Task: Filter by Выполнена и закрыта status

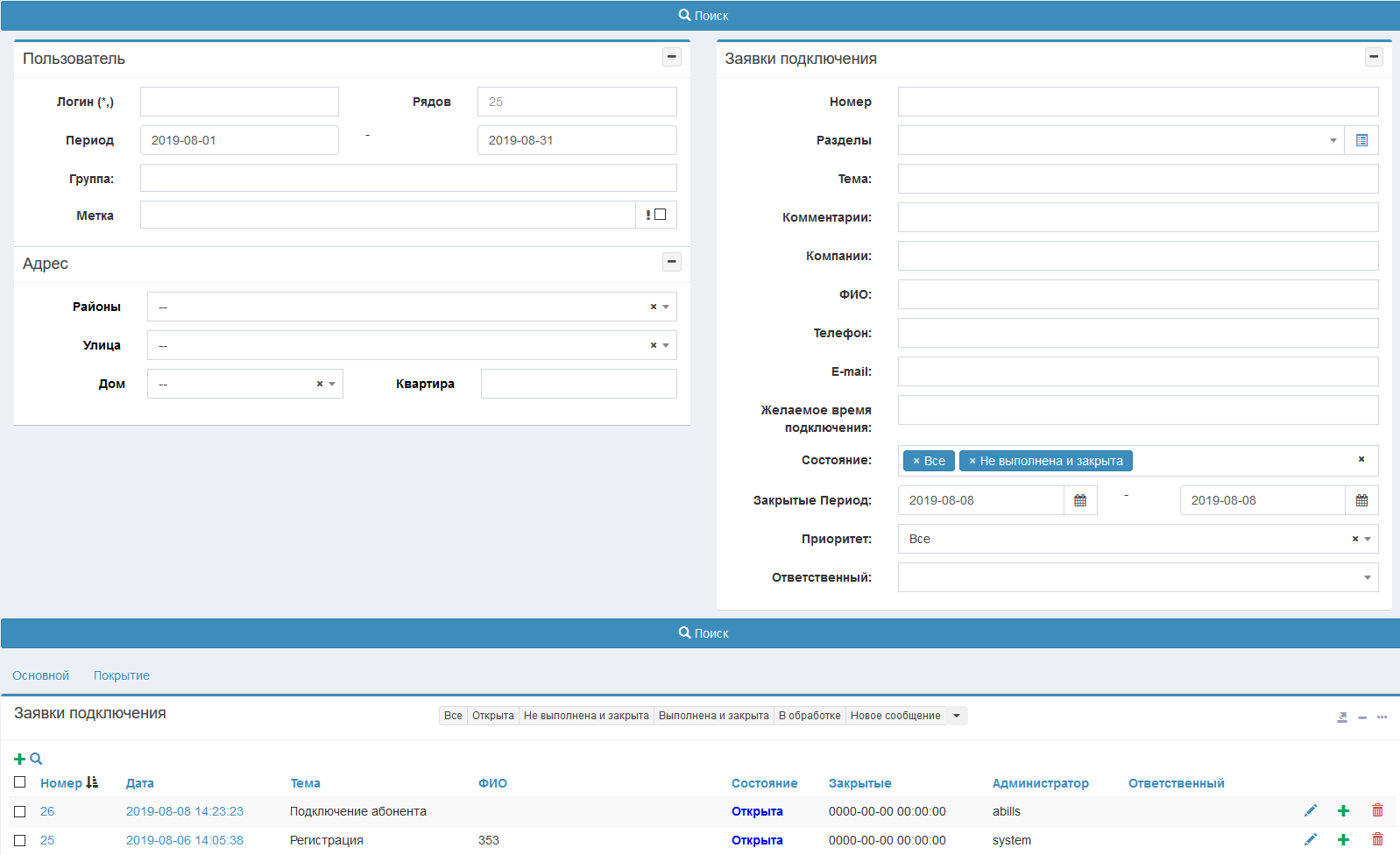Action: [x=713, y=716]
